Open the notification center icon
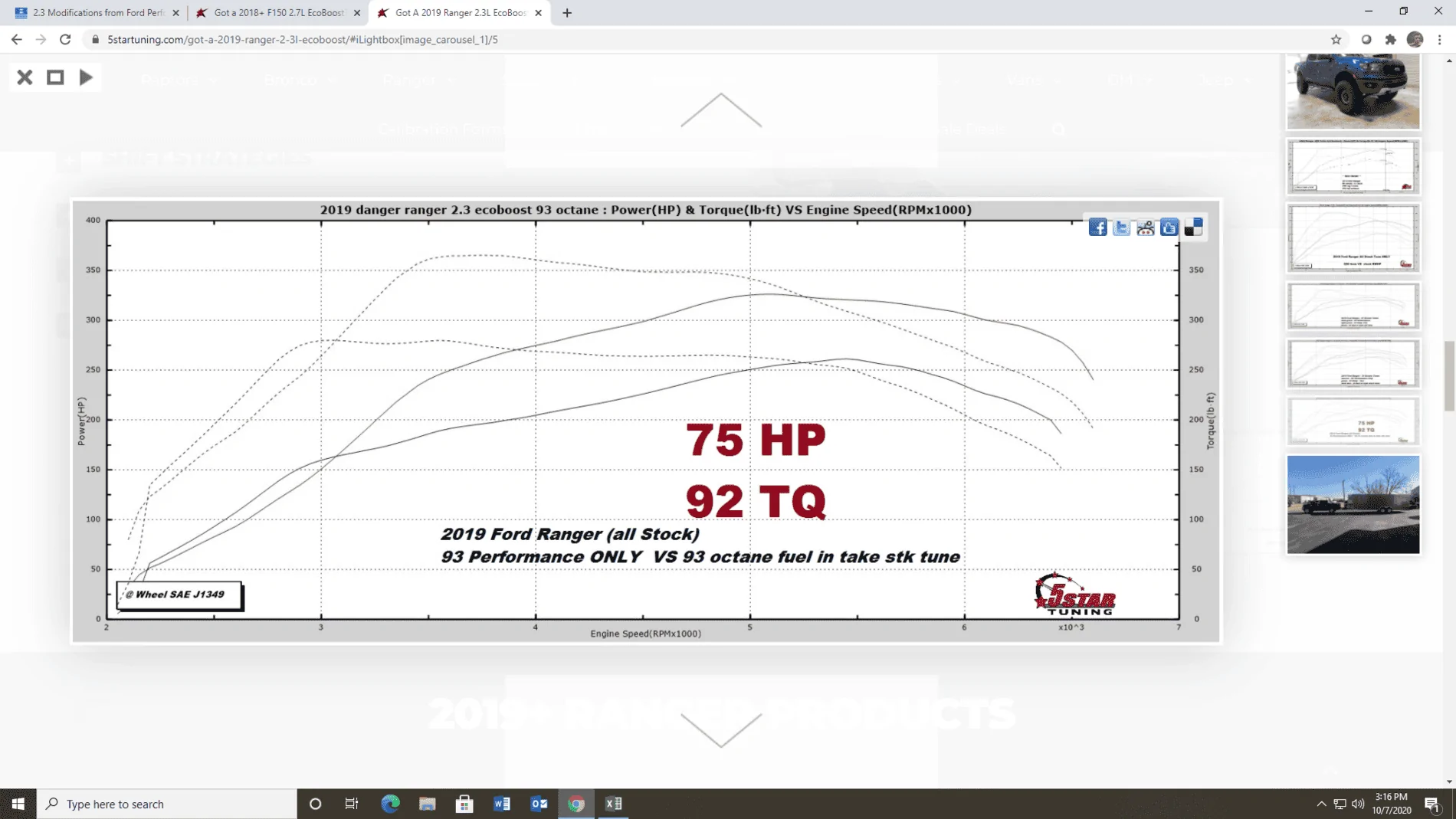Screen dimensions: 1456x819 tap(1431, 804)
